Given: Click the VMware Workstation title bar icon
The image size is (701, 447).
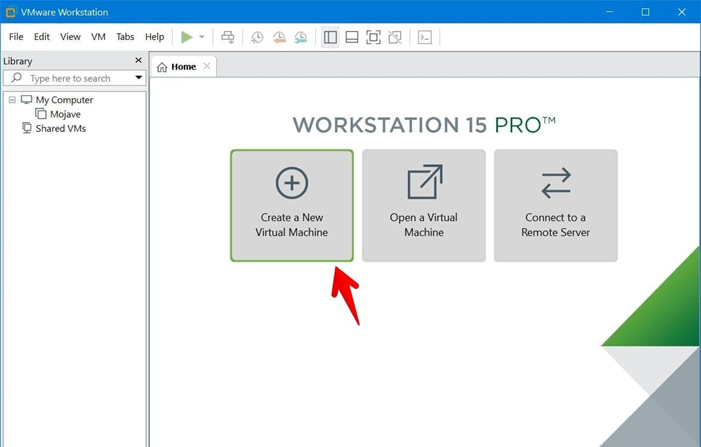Looking at the screenshot, I should tap(10, 12).
